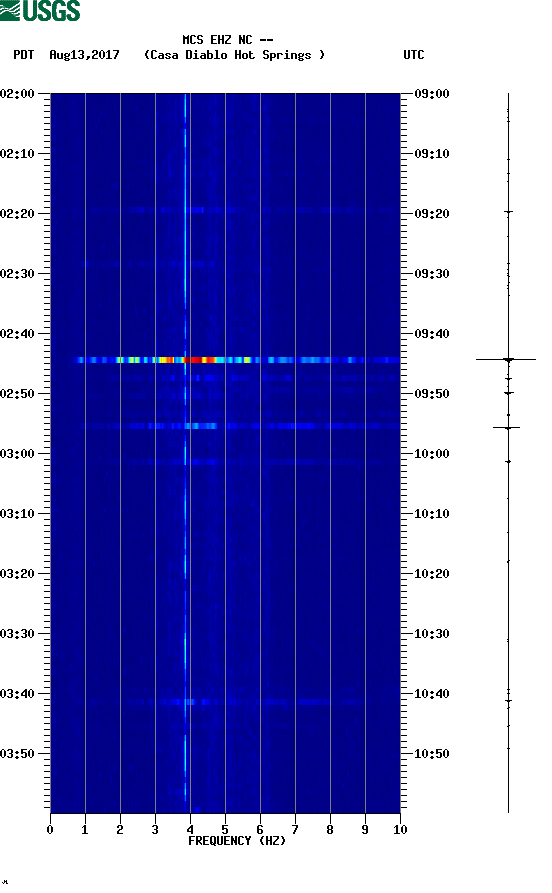Click the '(Casa Diablo Hot Springs )' label
This screenshot has width=552, height=893.
click(x=234, y=55)
